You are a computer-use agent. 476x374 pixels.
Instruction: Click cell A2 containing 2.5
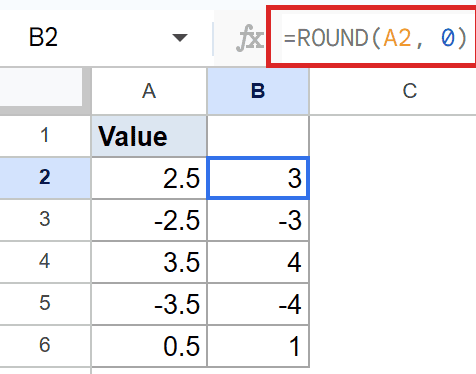click(149, 178)
